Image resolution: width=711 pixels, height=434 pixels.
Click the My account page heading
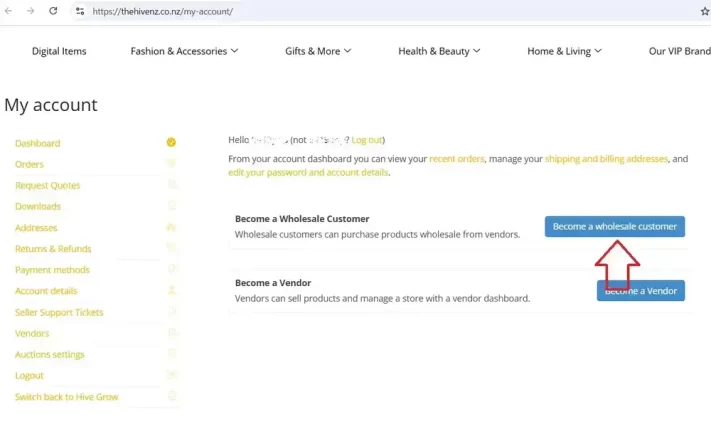(51, 105)
